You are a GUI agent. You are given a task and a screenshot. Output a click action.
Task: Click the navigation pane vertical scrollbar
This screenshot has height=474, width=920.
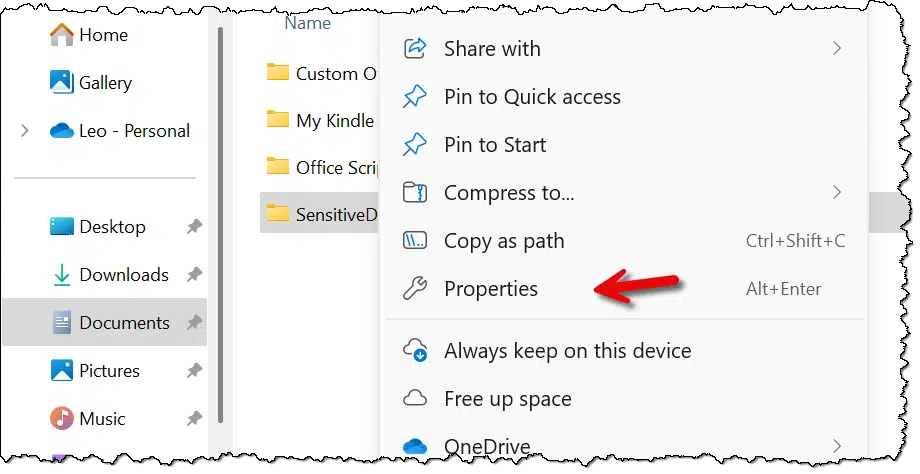click(x=221, y=225)
